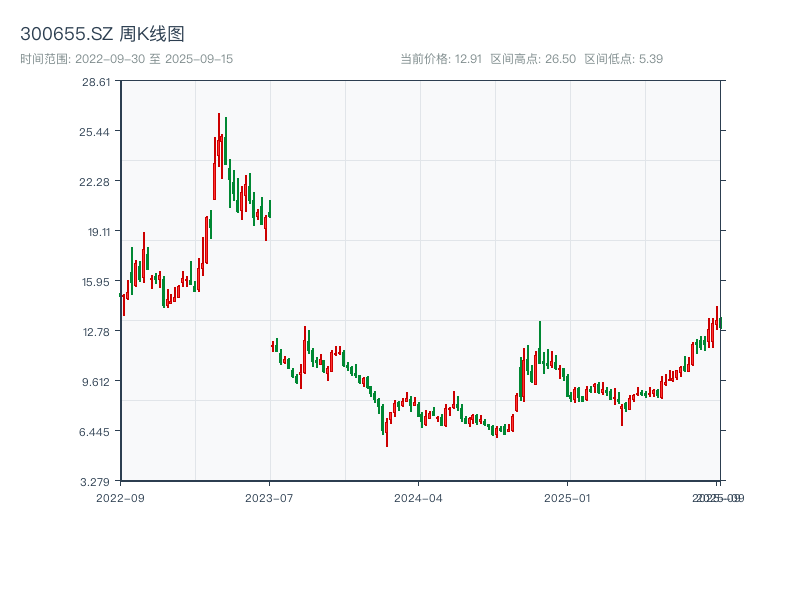Click the 区间高点: 26.50 label
Viewport: 800px width, 600px height.
point(533,59)
